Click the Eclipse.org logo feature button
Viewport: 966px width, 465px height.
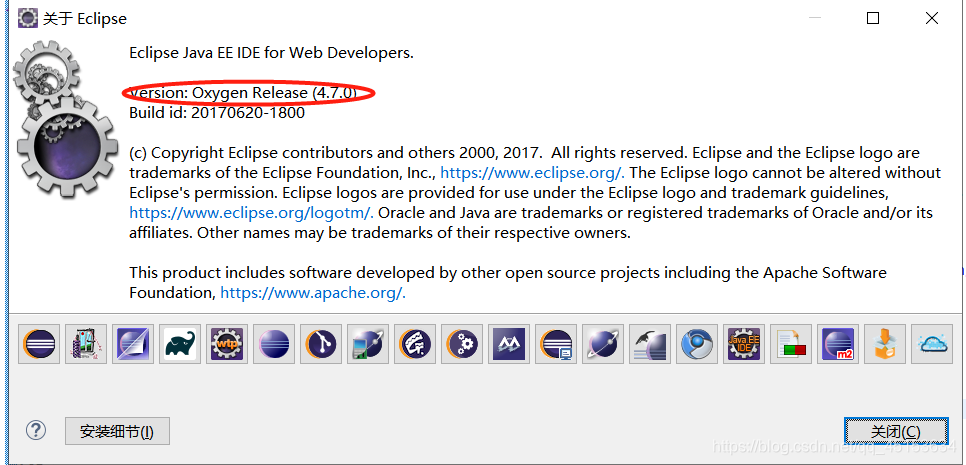39,344
